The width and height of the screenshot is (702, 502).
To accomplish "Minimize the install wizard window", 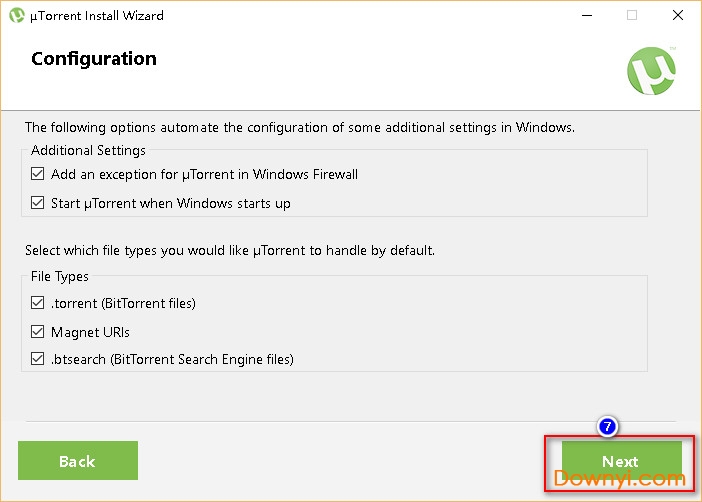I will [585, 16].
